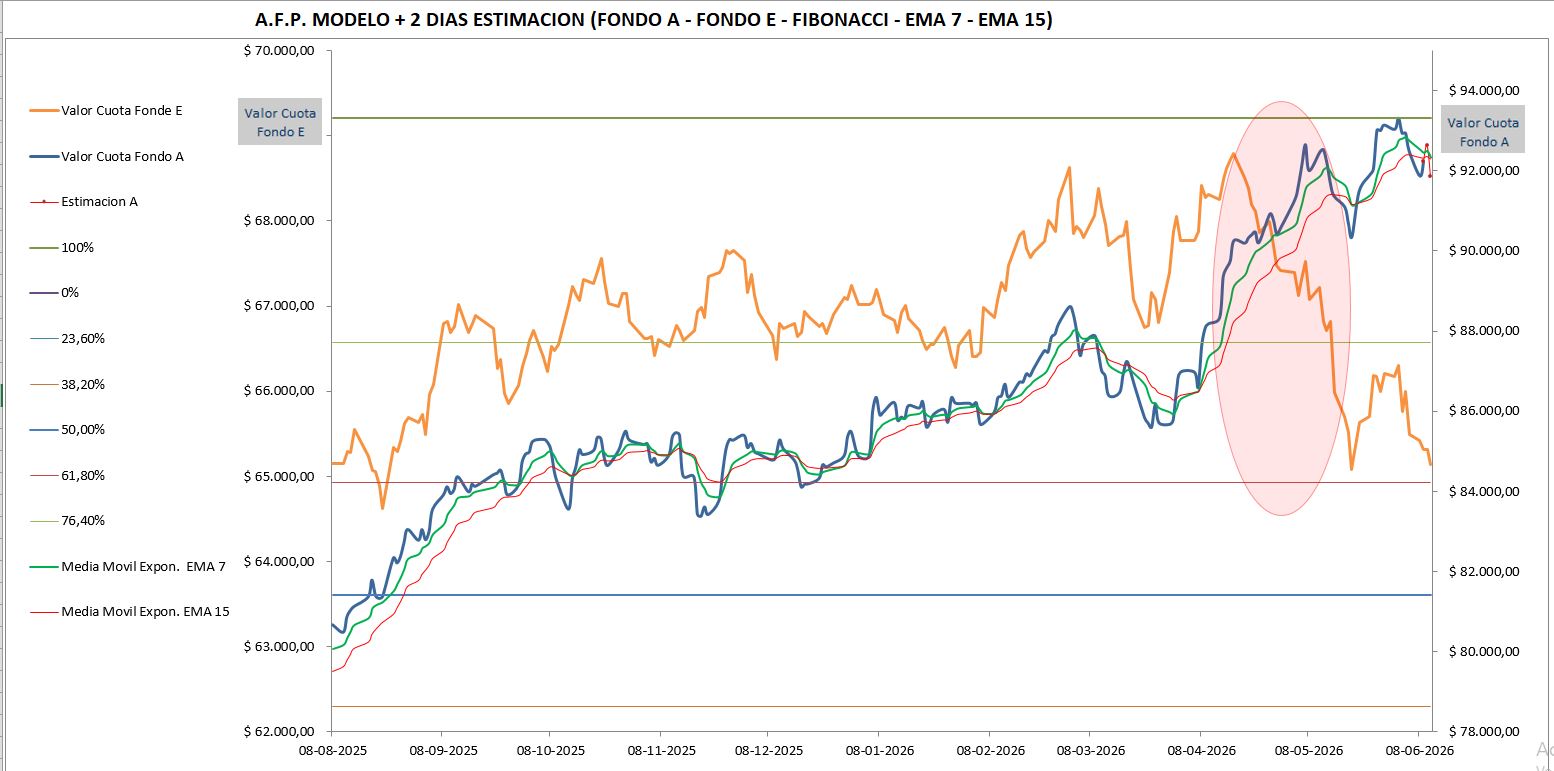Click right axis value $ 86.000,00

pos(1484,410)
